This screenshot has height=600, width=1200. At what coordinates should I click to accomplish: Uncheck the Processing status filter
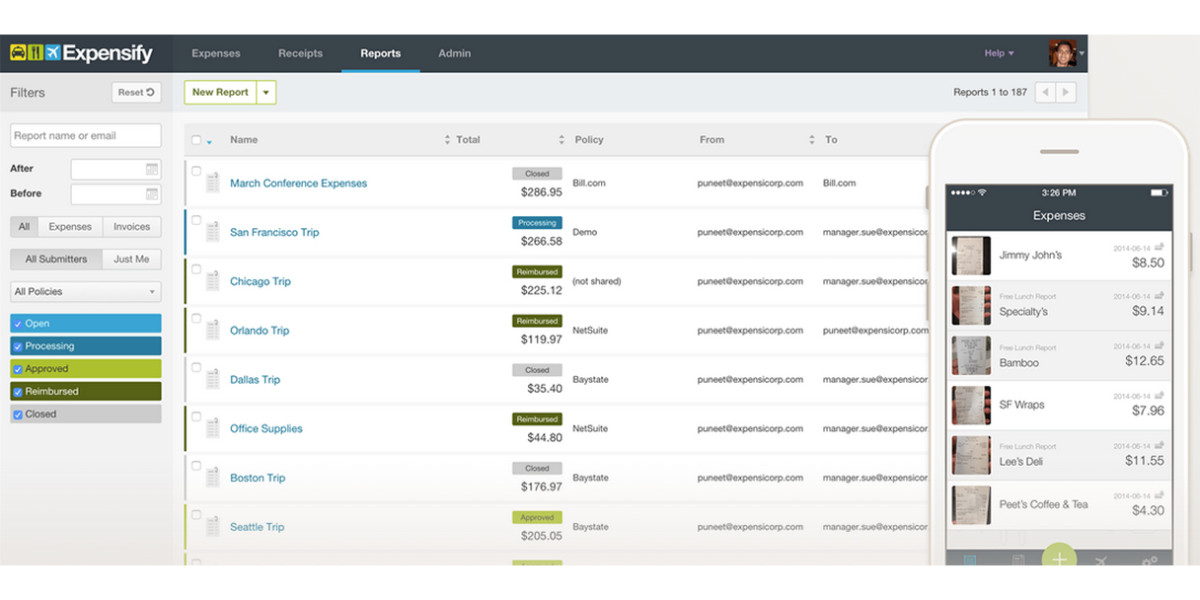point(18,346)
